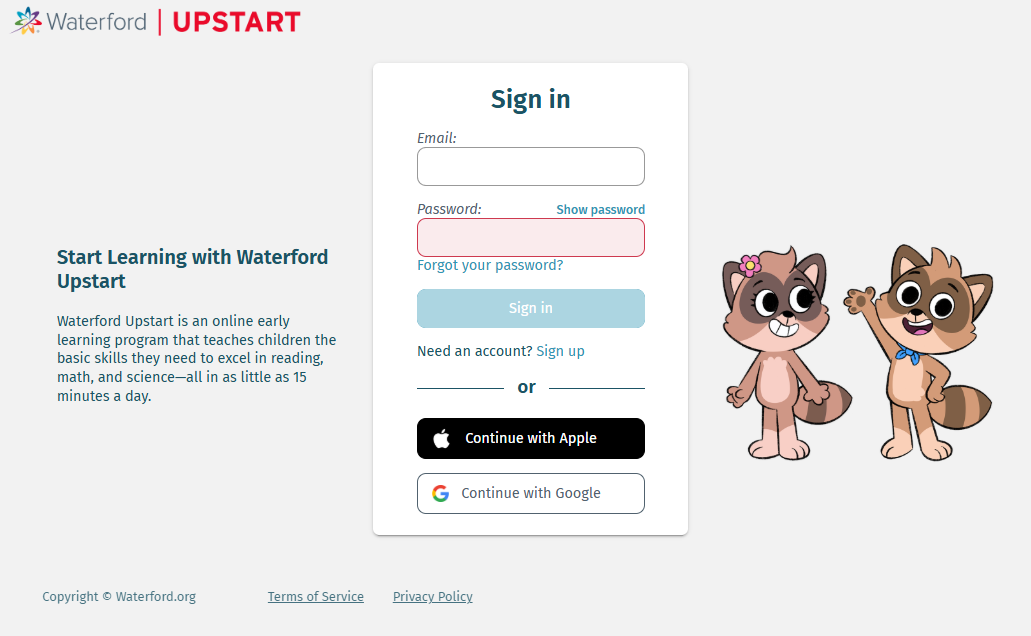Click the Waterford flower logo icon
The height and width of the screenshot is (636, 1031).
point(27,21)
